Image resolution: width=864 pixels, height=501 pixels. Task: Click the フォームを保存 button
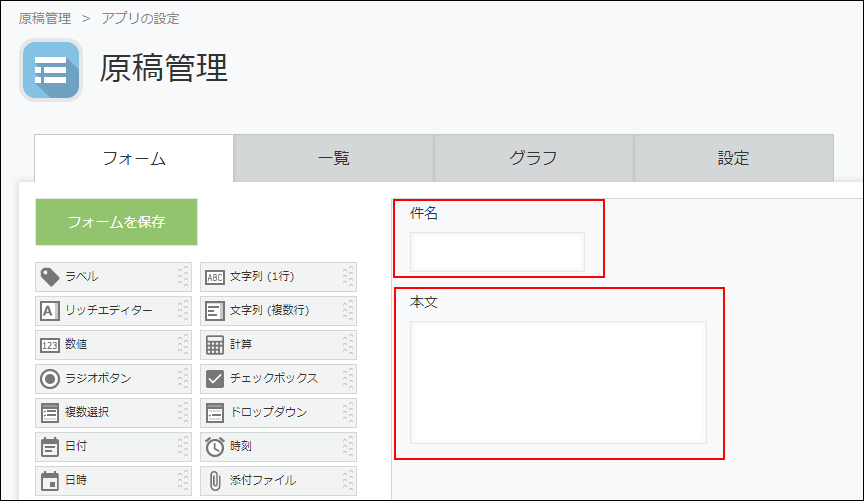(116, 222)
